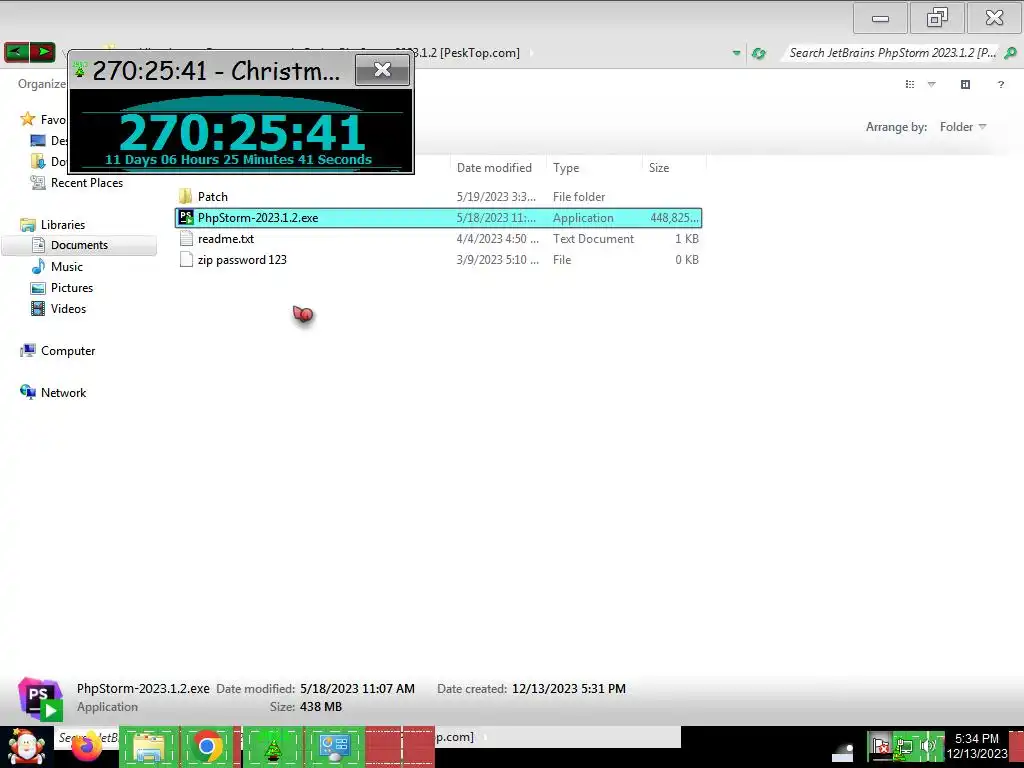Click the Christmas tree icon in countdown title
This screenshot has height=768, width=1024.
80,69
